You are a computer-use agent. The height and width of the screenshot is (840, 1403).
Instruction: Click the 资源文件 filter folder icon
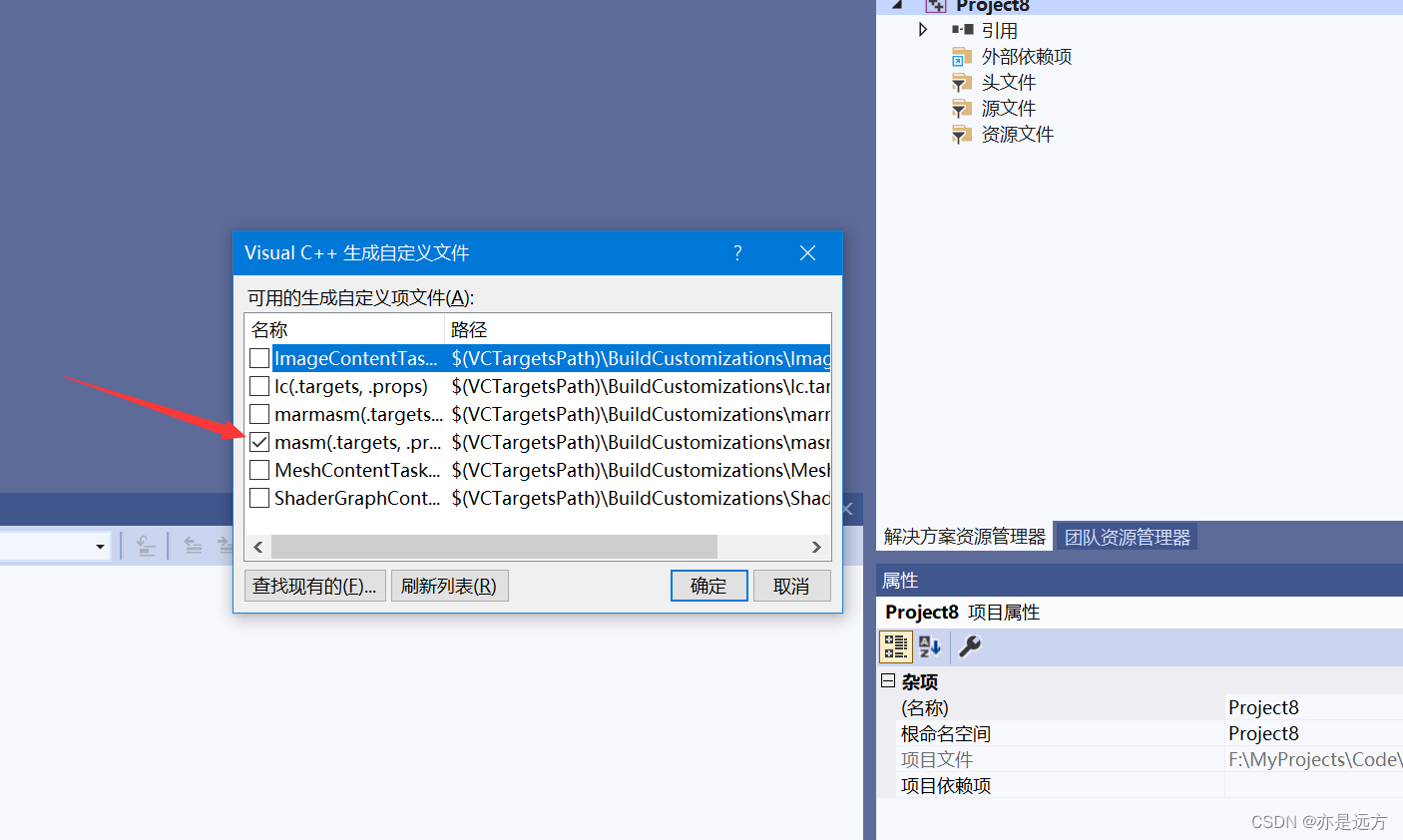[962, 135]
